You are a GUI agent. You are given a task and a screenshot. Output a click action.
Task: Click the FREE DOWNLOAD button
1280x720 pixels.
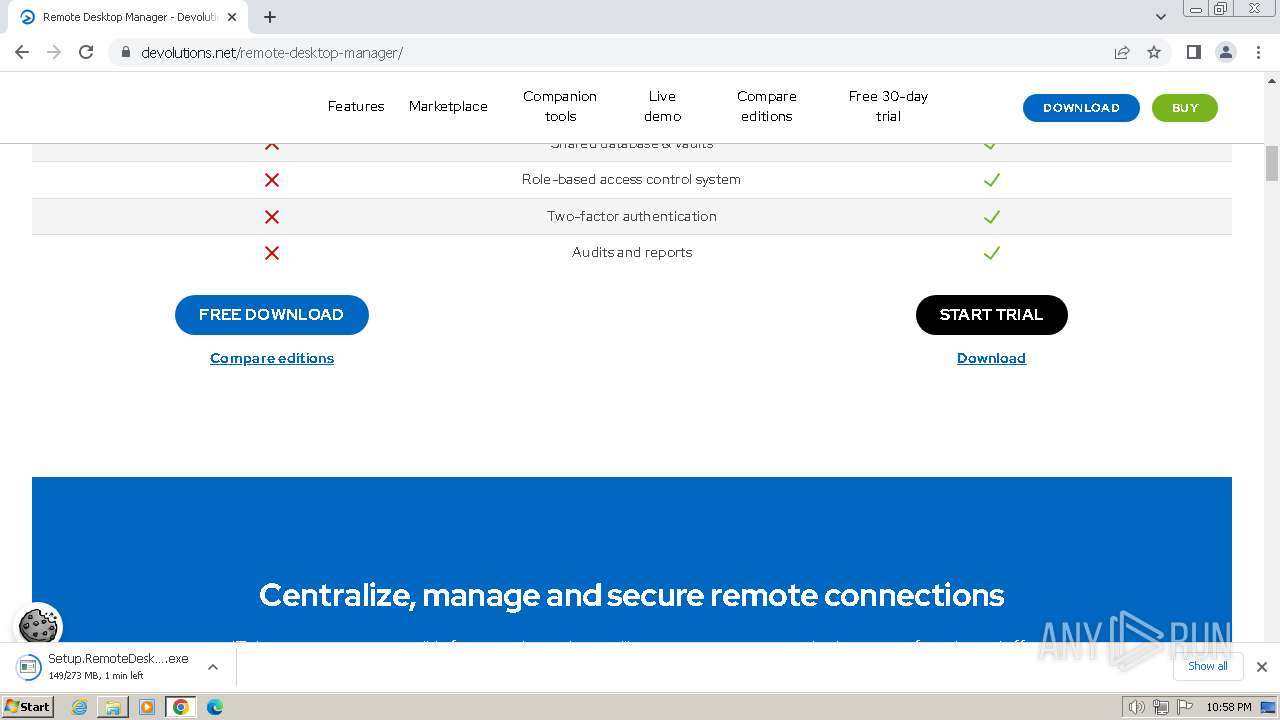tap(272, 315)
